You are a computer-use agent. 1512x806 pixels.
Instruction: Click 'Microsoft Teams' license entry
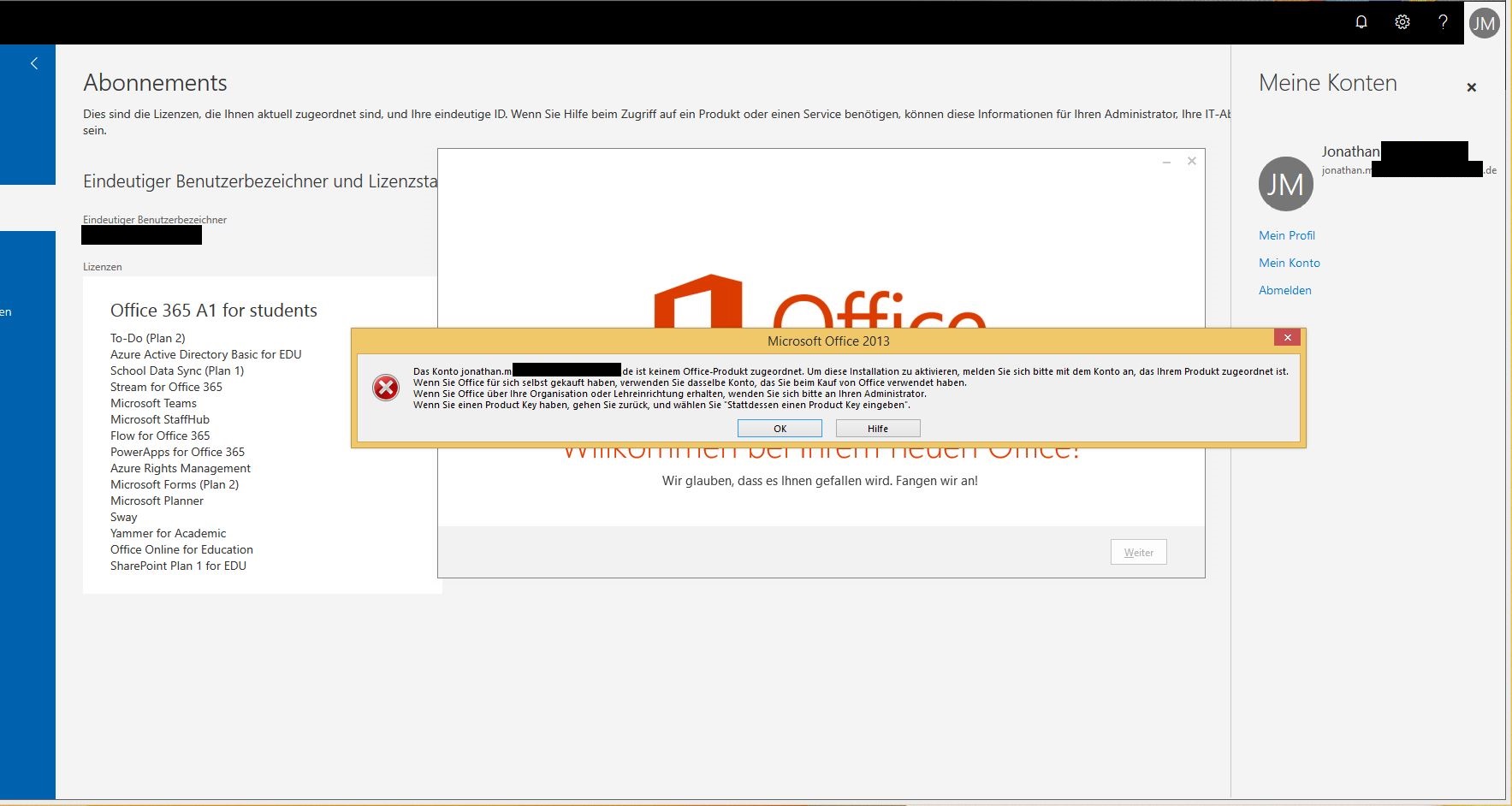click(x=153, y=403)
